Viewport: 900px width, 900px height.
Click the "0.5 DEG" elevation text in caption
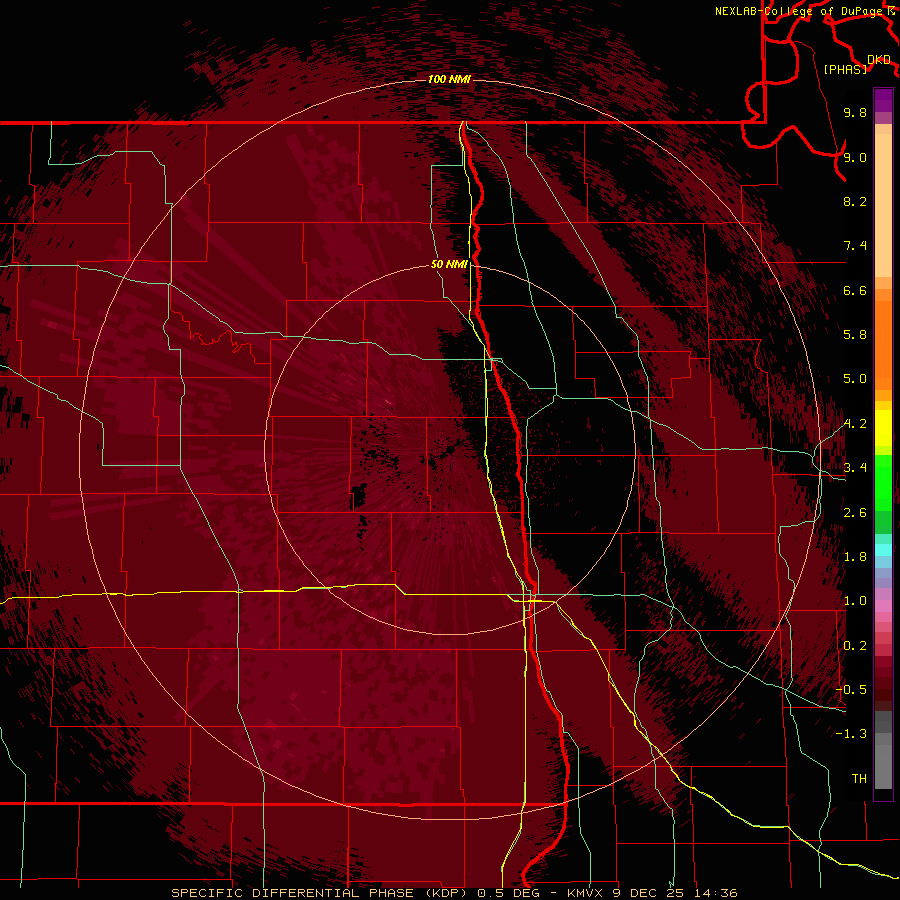(x=509, y=893)
